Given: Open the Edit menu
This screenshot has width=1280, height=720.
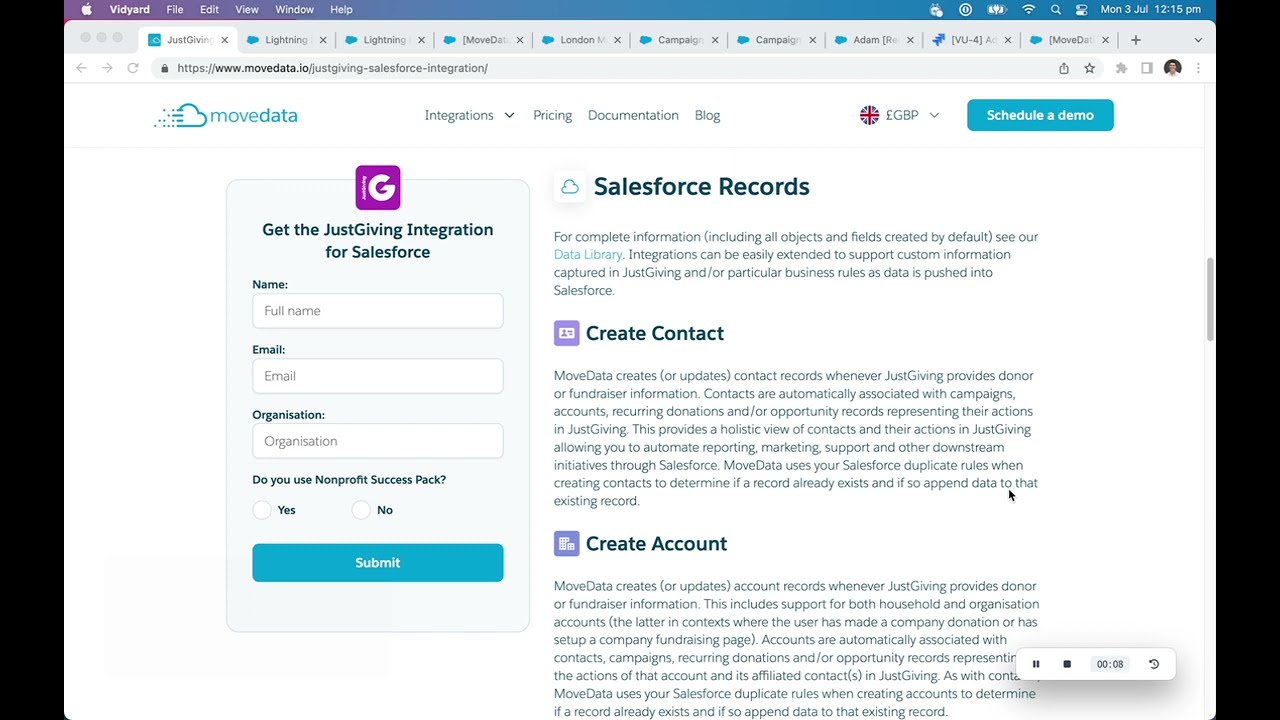Looking at the screenshot, I should [x=209, y=9].
